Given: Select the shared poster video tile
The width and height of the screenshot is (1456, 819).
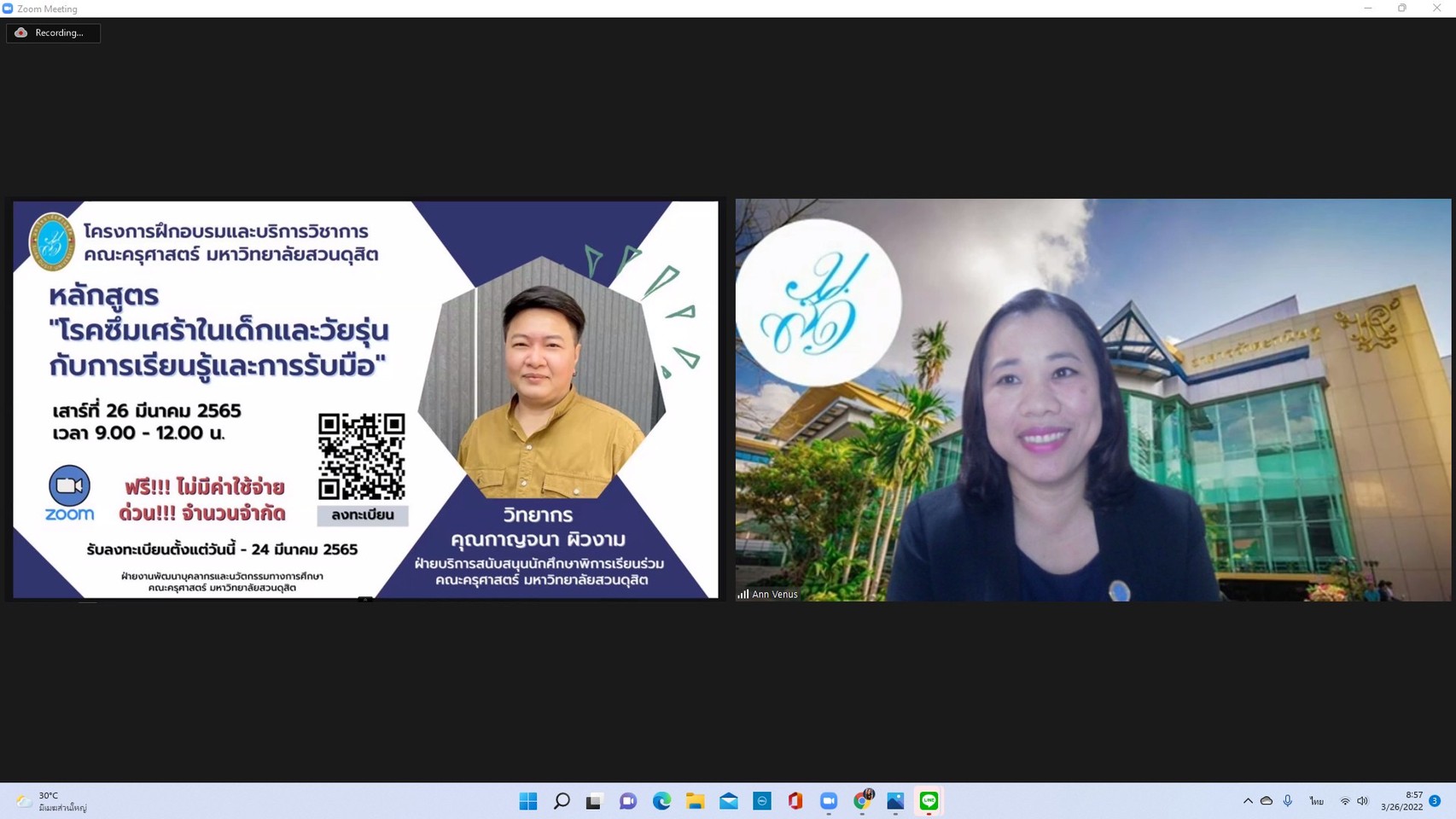Looking at the screenshot, I should [x=365, y=400].
